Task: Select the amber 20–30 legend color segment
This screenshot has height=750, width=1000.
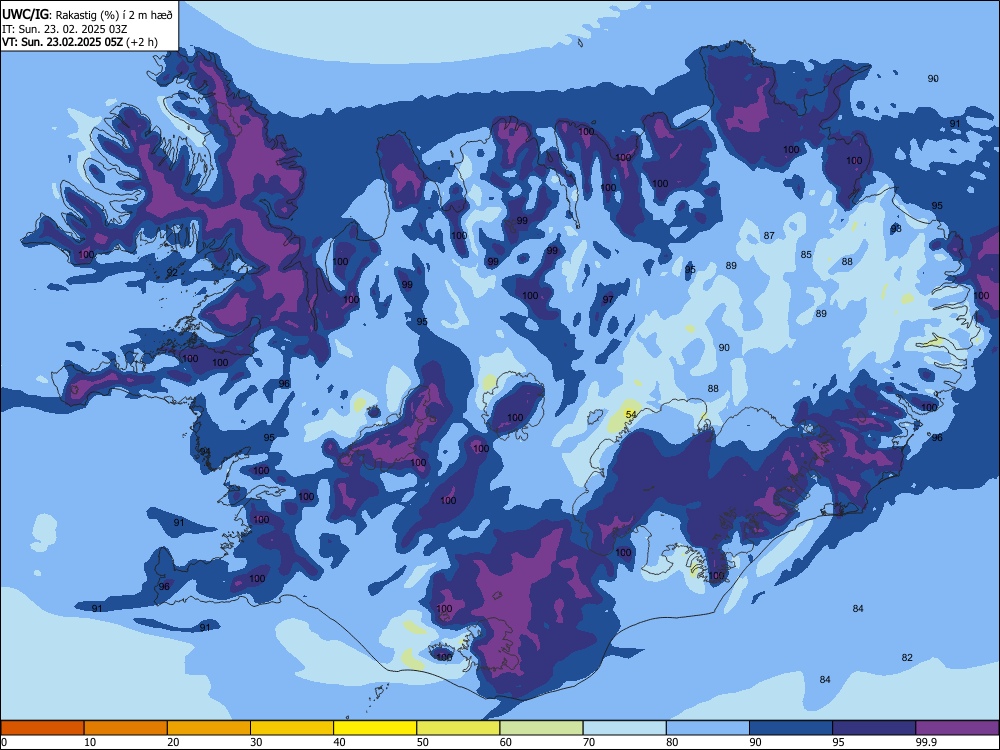Action: 209,728
